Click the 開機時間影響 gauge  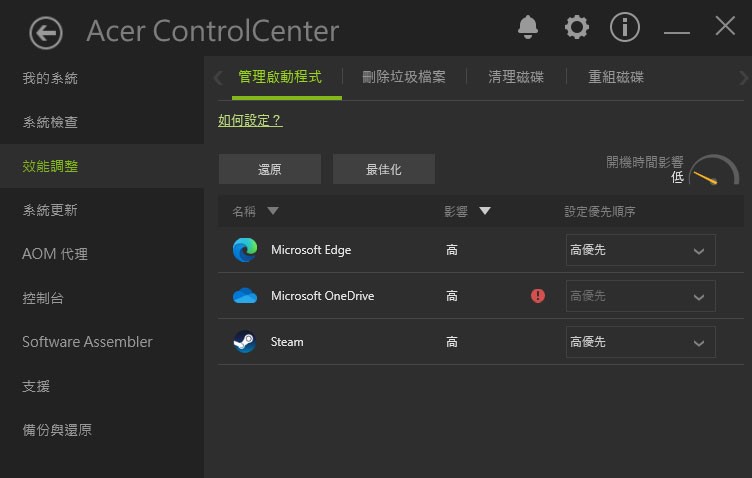tap(714, 170)
